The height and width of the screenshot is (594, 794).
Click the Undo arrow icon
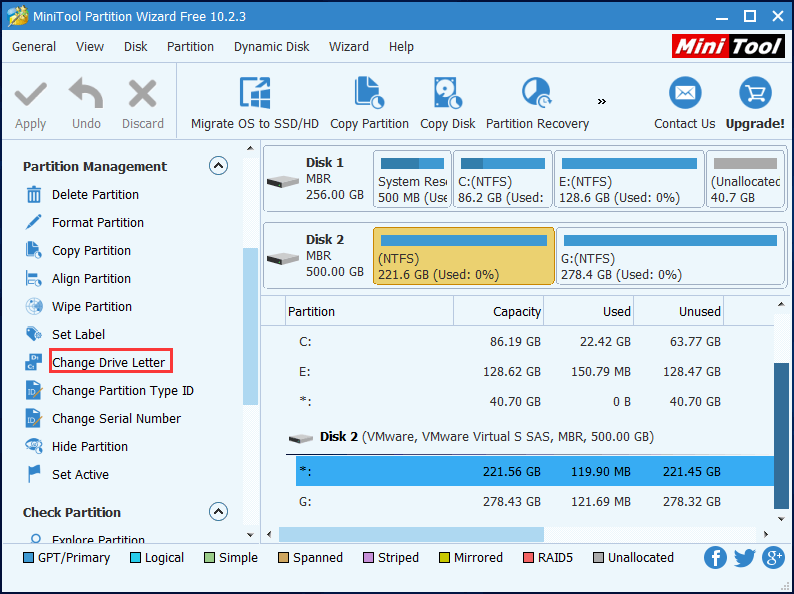[x=86, y=93]
